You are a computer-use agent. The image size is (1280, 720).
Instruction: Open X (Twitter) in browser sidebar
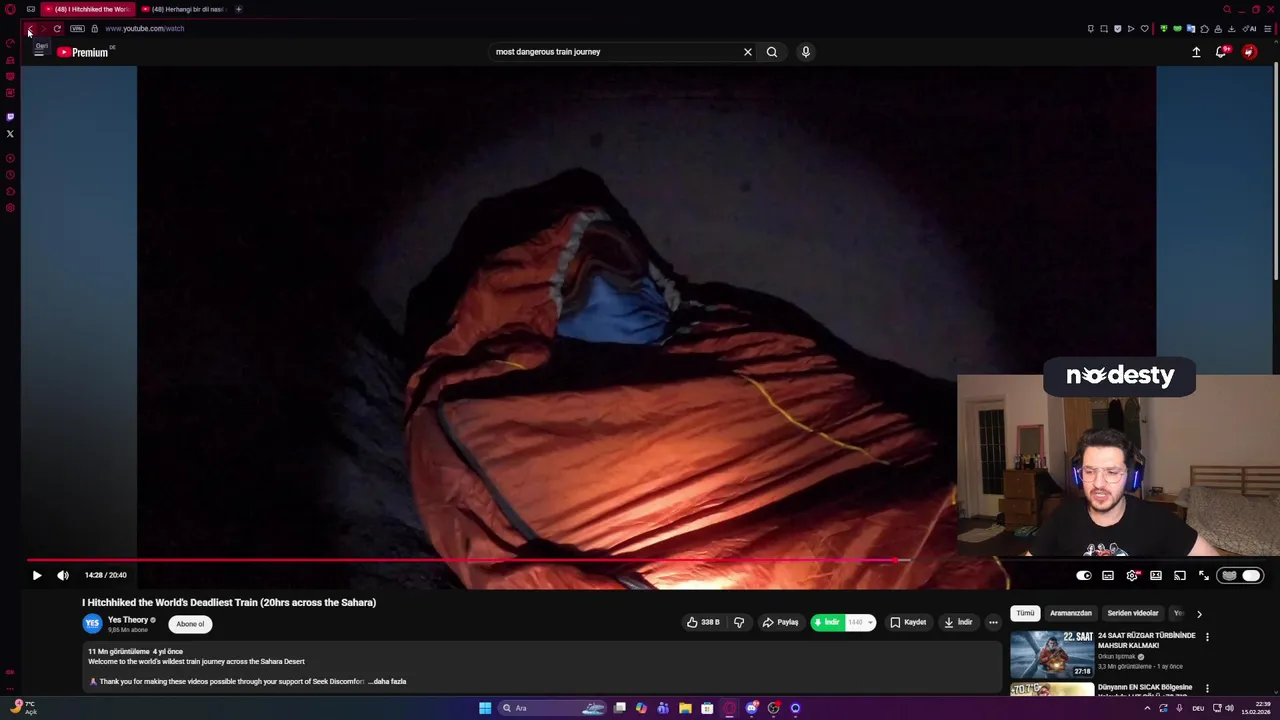(x=10, y=134)
